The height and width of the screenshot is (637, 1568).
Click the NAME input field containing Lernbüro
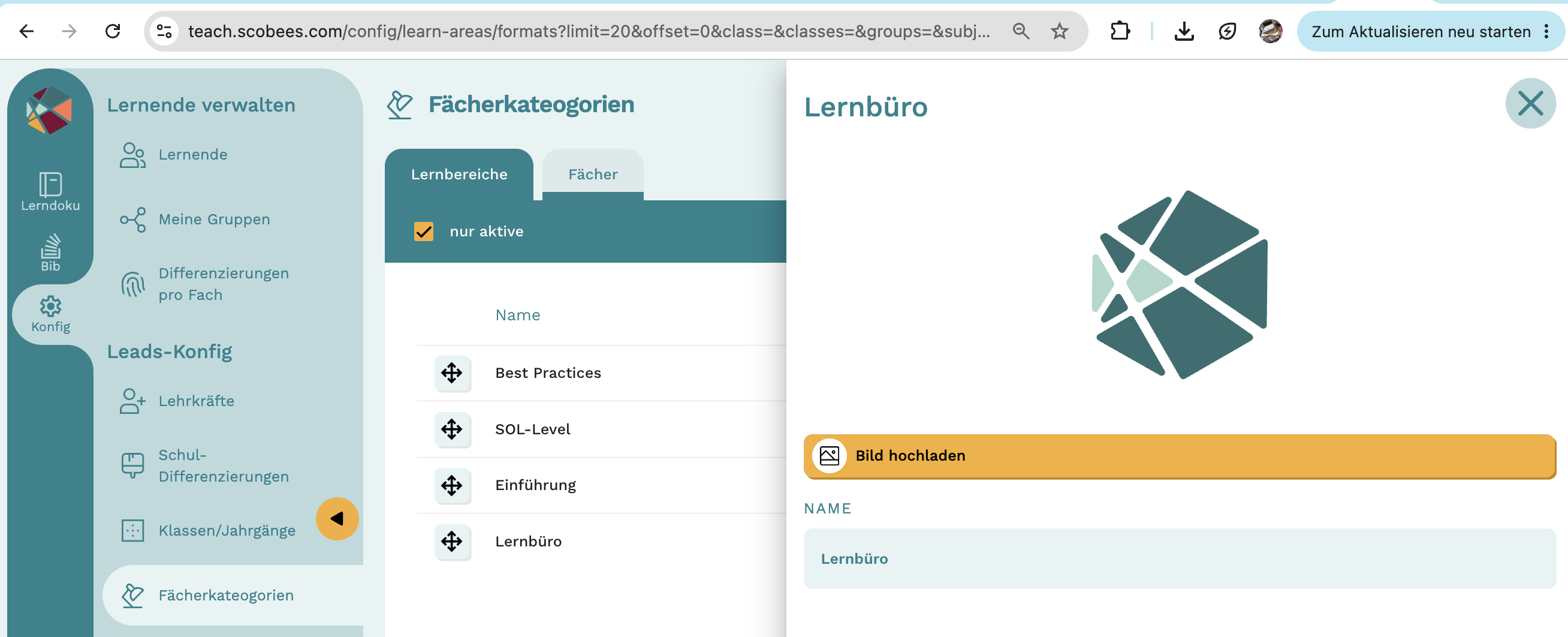tap(1180, 559)
